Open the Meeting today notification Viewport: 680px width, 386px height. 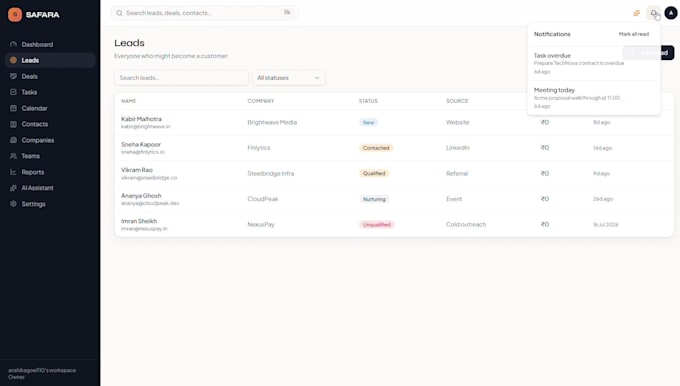click(x=594, y=98)
